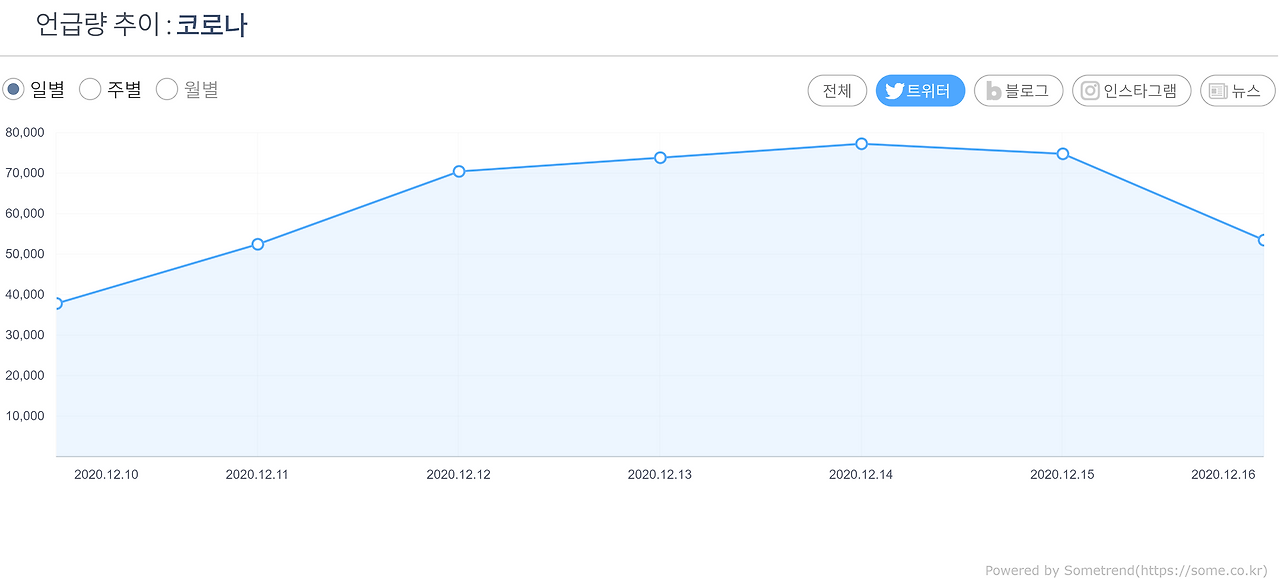Screen dimensions: 1280x579
Task: Click the Instagram camera icon
Action: 1090,91
